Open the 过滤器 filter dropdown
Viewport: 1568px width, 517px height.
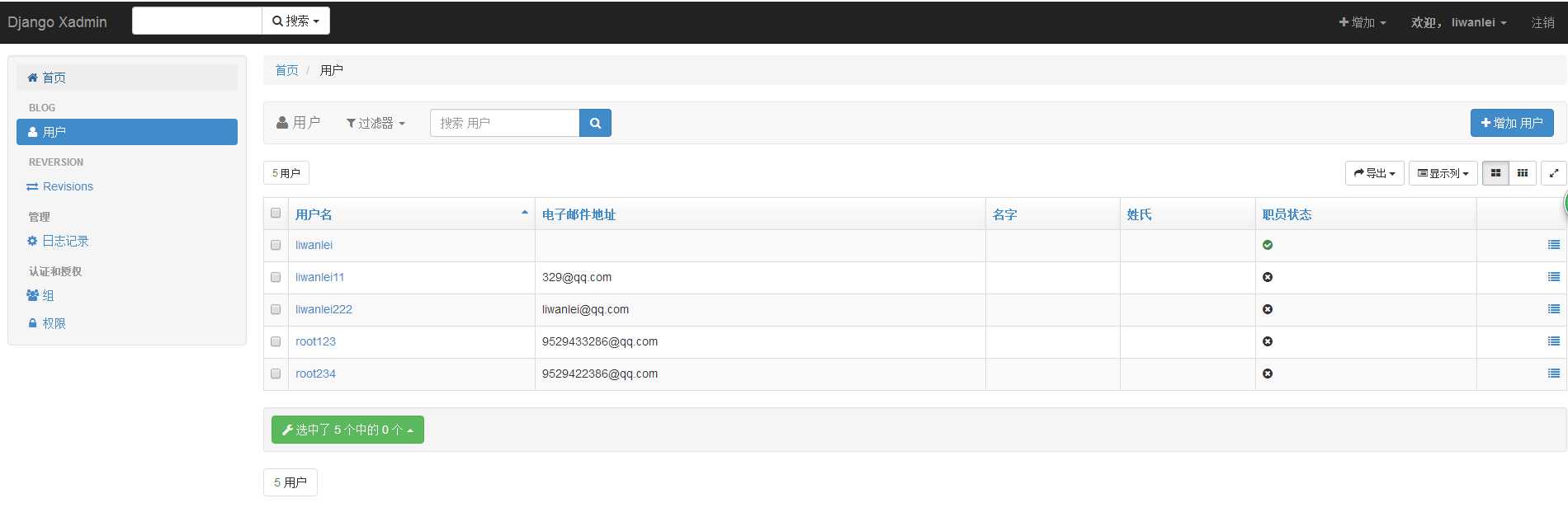375,123
